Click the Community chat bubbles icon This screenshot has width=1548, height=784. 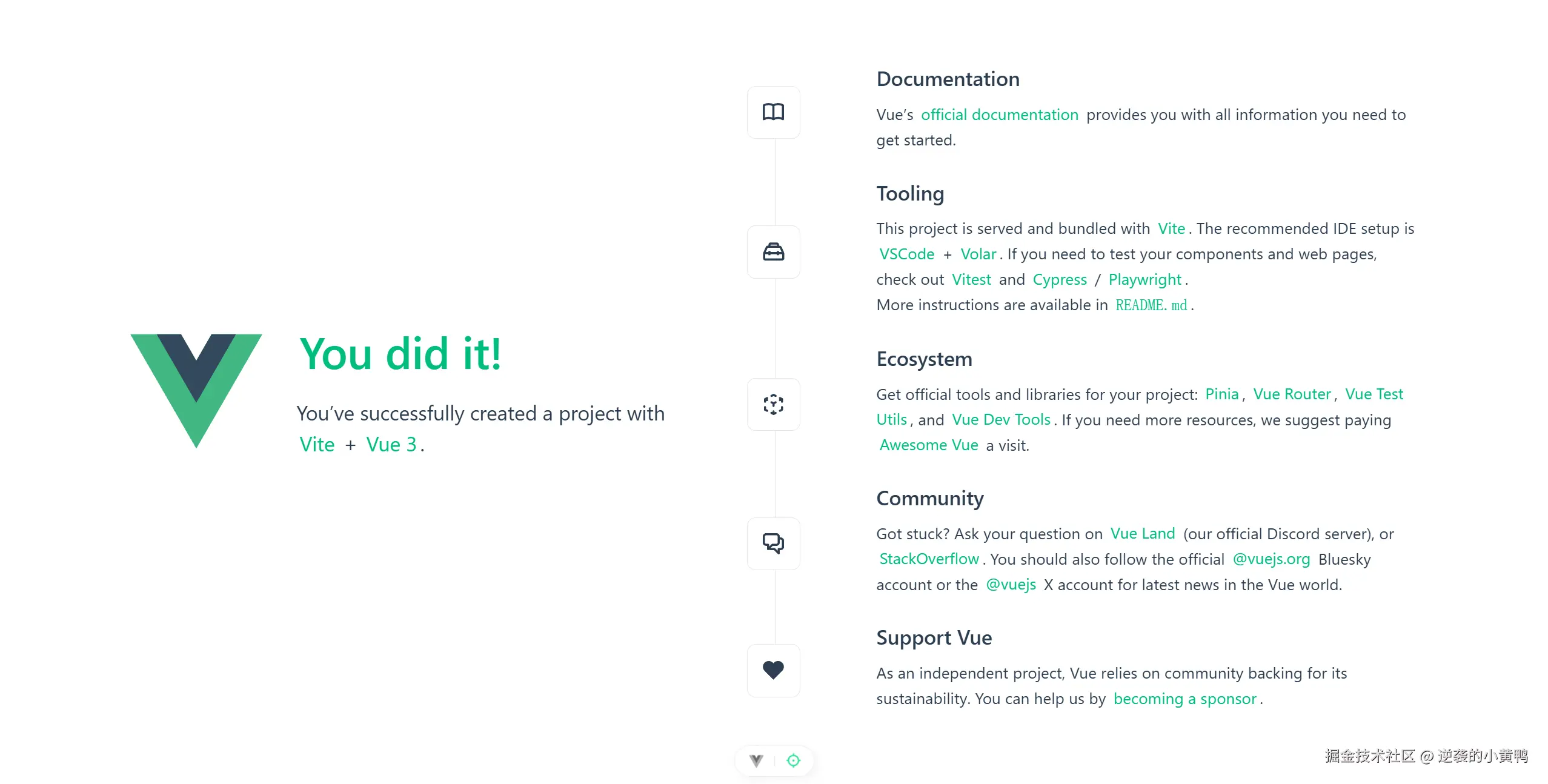(773, 543)
